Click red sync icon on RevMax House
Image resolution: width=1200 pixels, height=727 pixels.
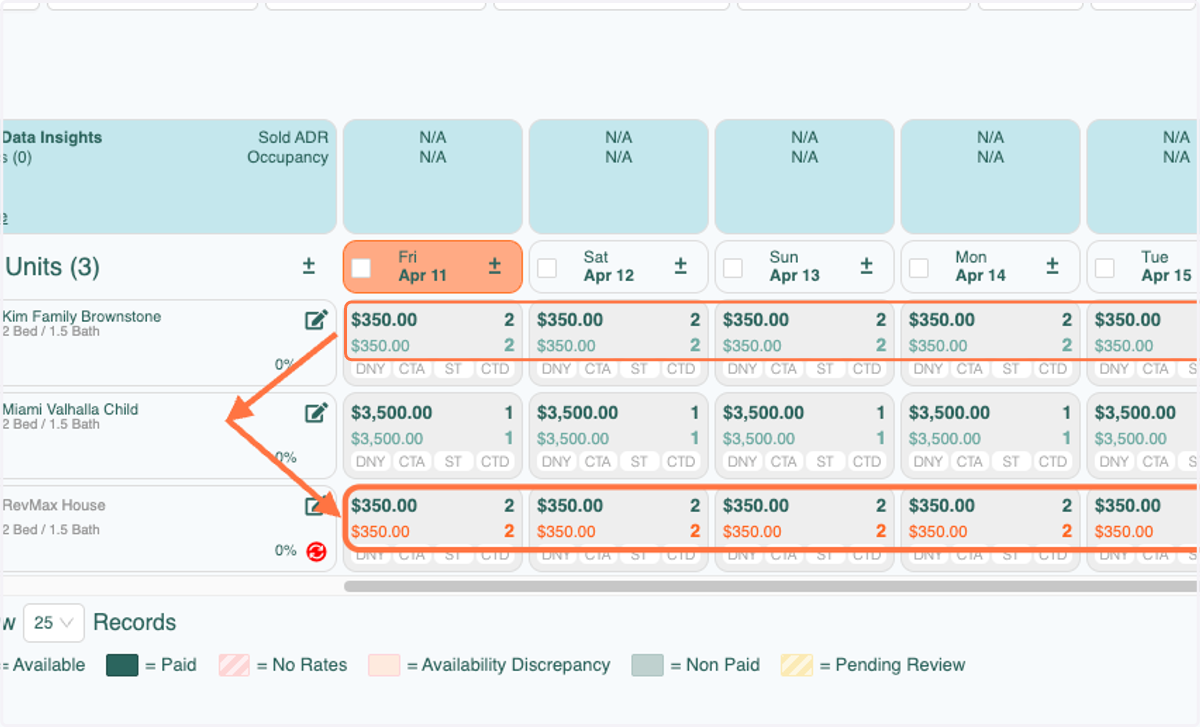coord(316,551)
